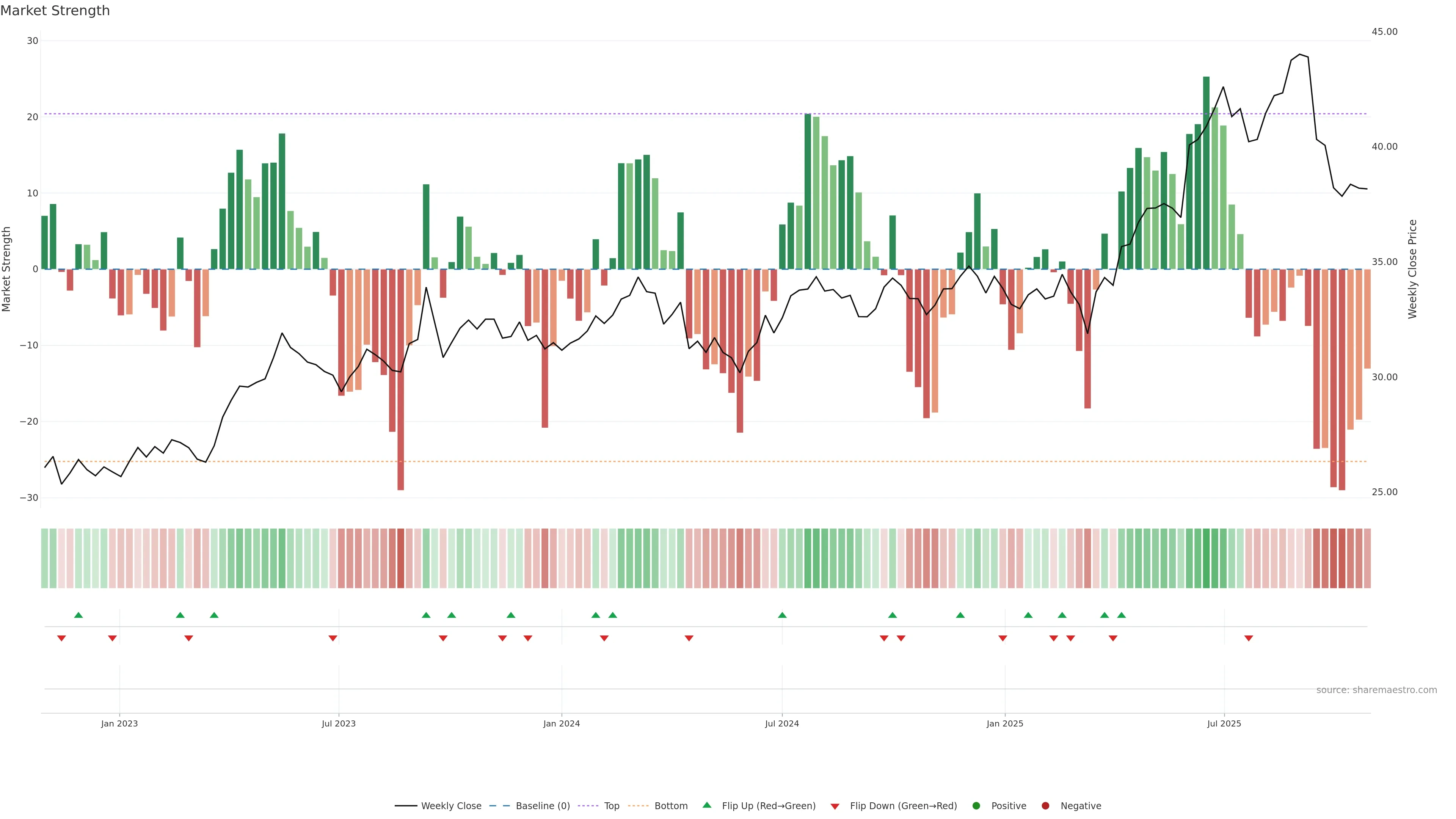Viewport: 1456px width, 819px height.
Task: Click the purple dotted Top threshold line
Action: point(565,114)
